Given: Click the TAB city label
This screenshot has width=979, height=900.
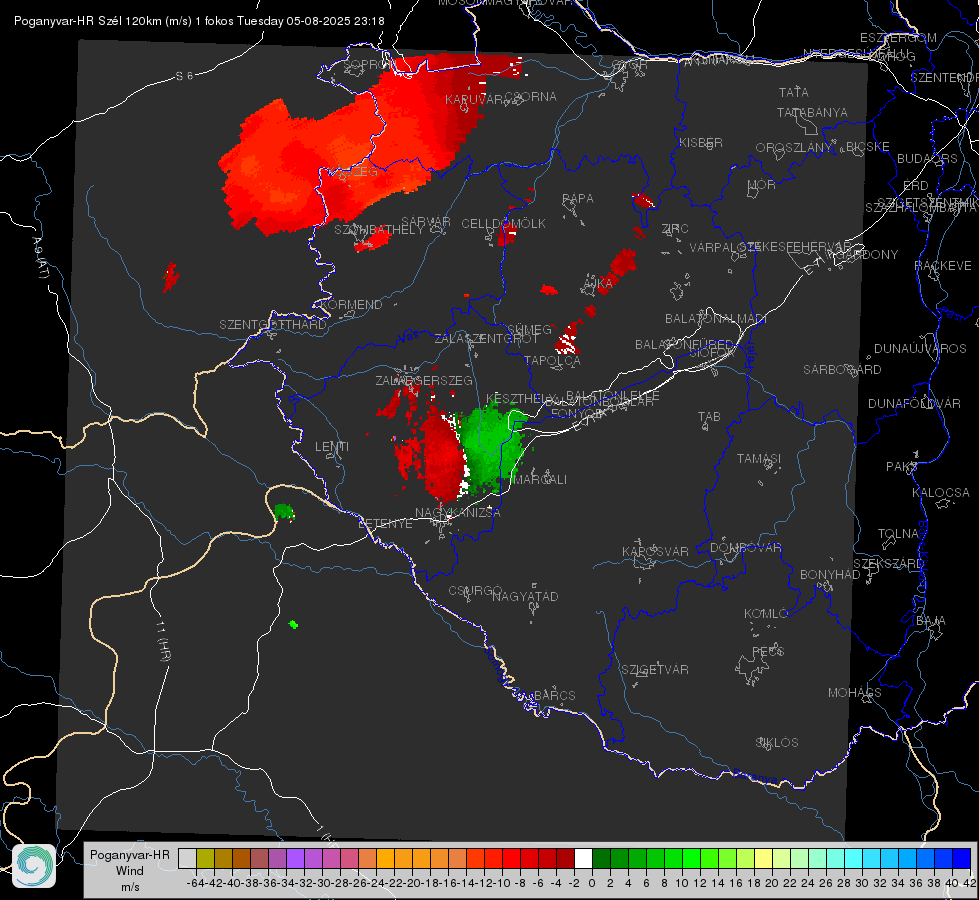Looking at the screenshot, I should [709, 416].
